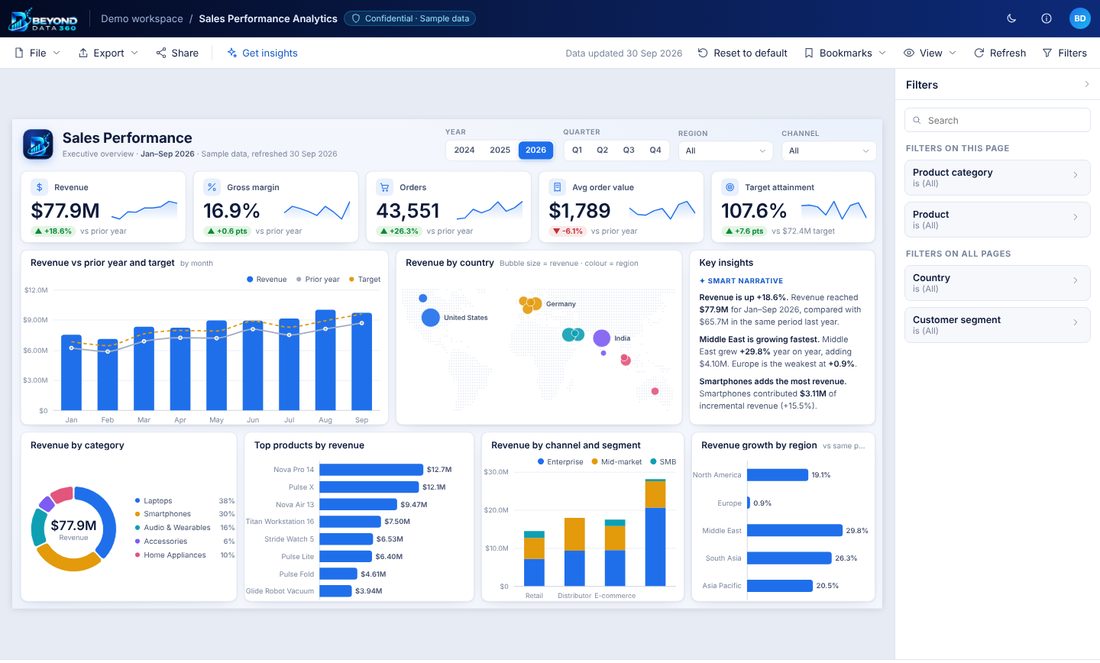The width and height of the screenshot is (1100, 663).
Task: Click the United States bubble on map
Action: (430, 317)
